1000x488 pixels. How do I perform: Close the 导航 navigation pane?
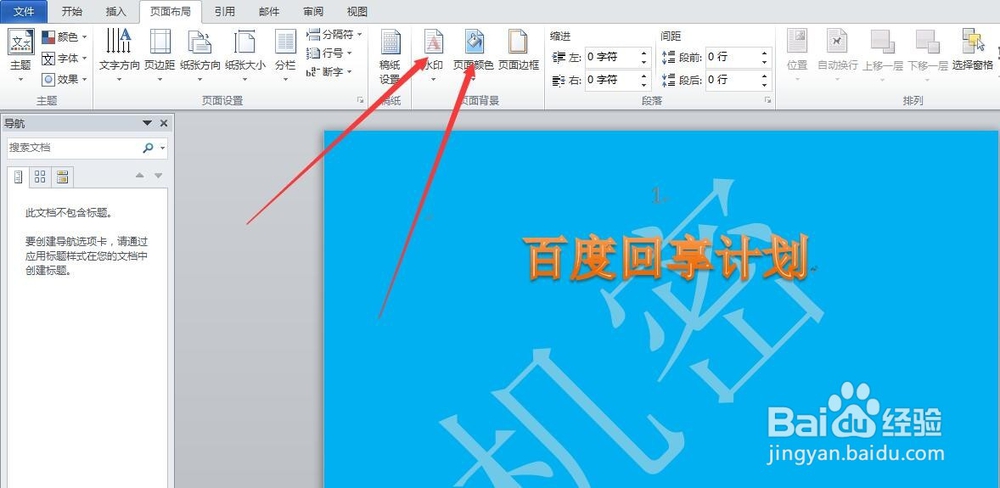164,123
